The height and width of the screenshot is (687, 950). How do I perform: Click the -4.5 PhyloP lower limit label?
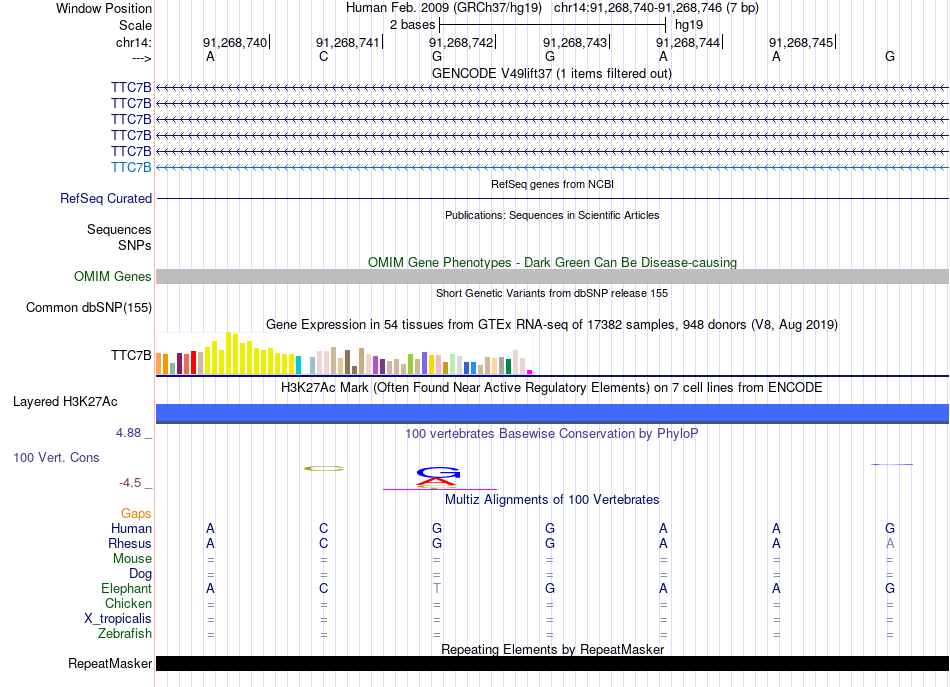[130, 483]
